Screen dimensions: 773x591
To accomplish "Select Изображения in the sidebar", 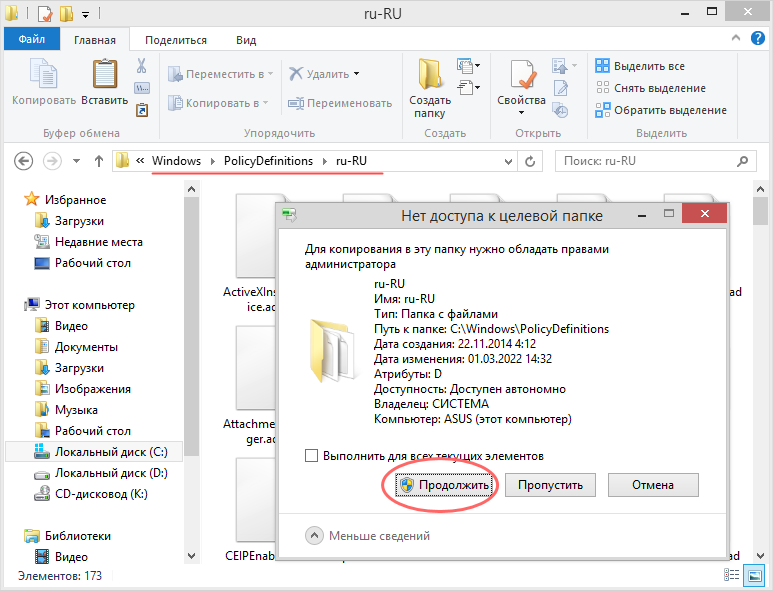I will coord(83,389).
